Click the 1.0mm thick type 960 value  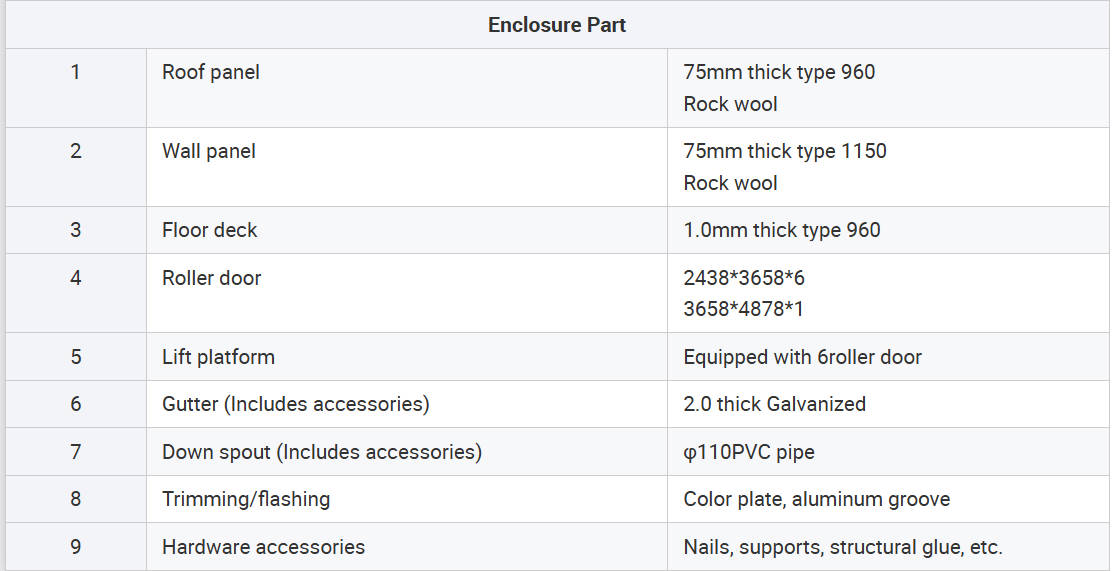(782, 230)
